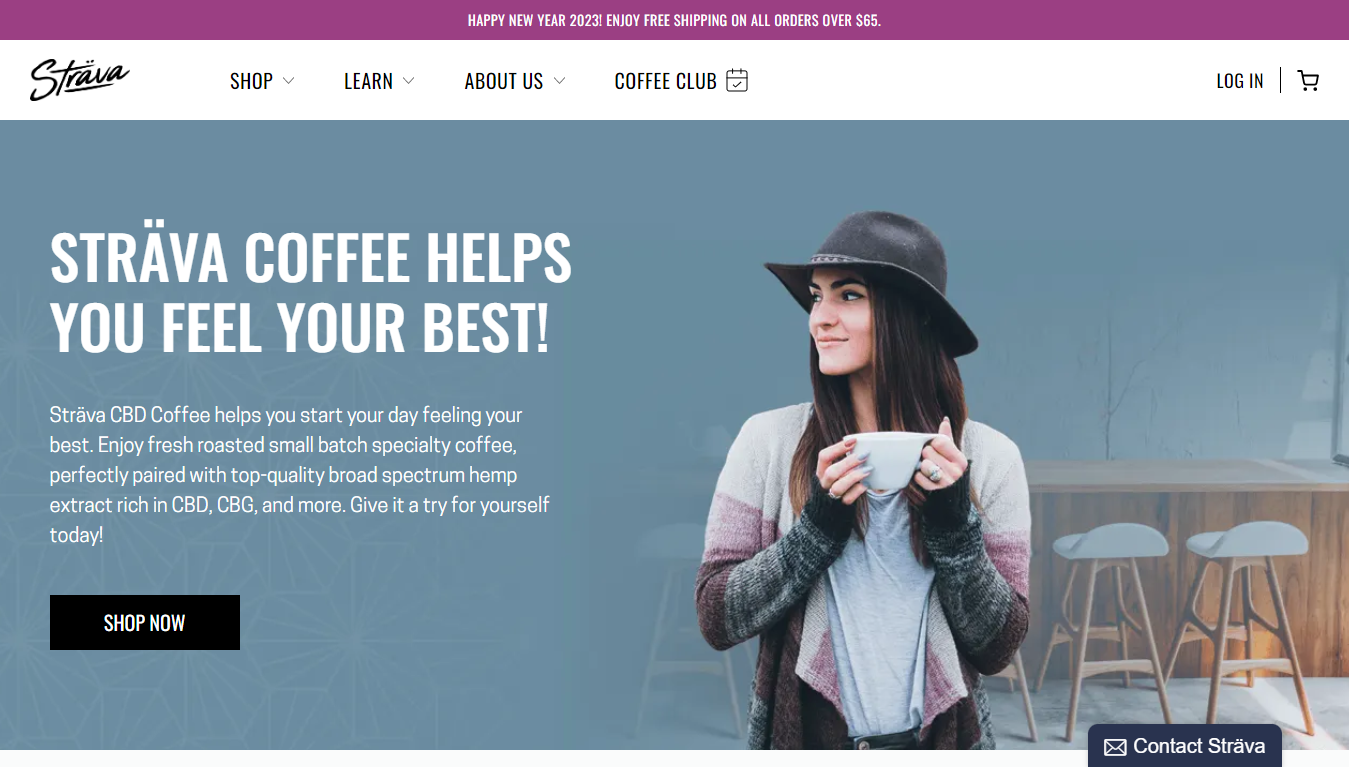Open the shopping cart icon
This screenshot has width=1349, height=767.
[1308, 81]
